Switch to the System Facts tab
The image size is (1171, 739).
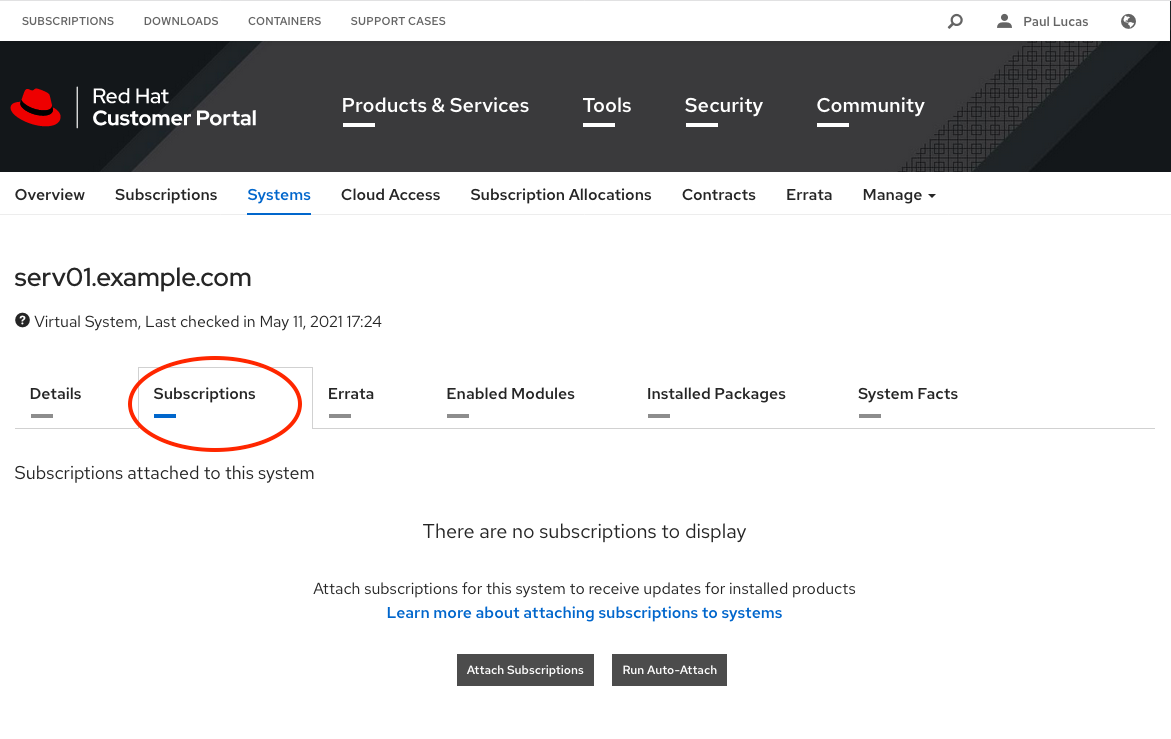pyautogui.click(x=907, y=394)
